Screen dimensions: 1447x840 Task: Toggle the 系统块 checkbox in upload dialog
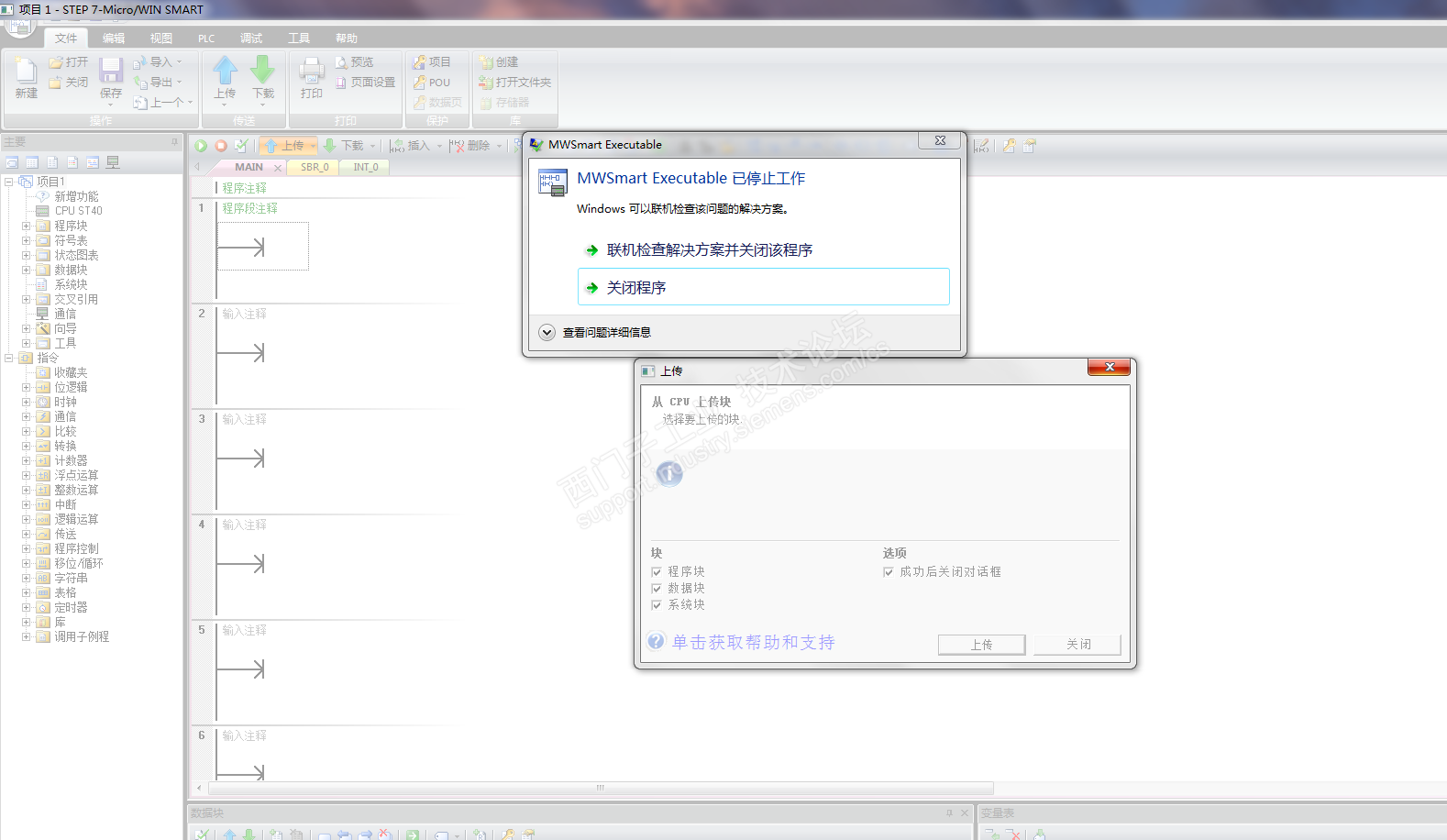pyautogui.click(x=657, y=605)
